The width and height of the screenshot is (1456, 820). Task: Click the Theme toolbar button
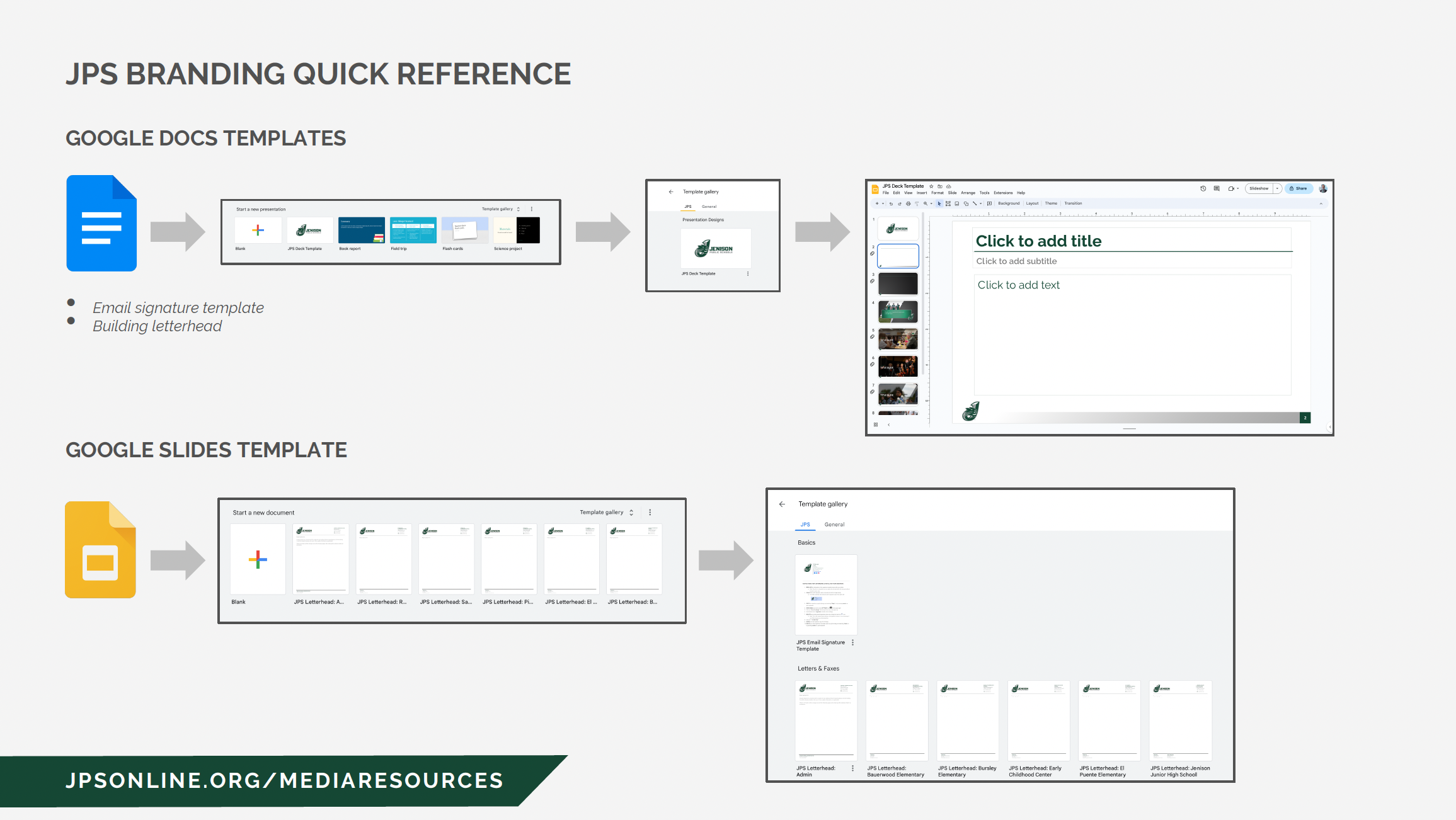[1051, 203]
